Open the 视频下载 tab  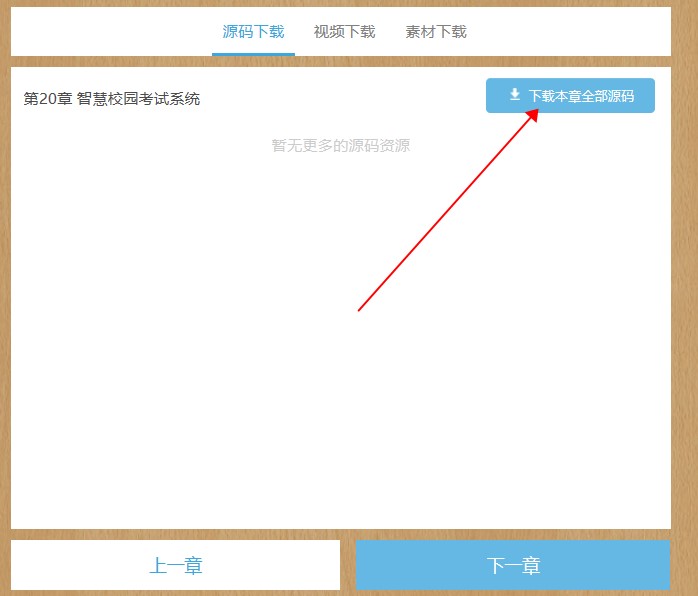click(x=345, y=32)
